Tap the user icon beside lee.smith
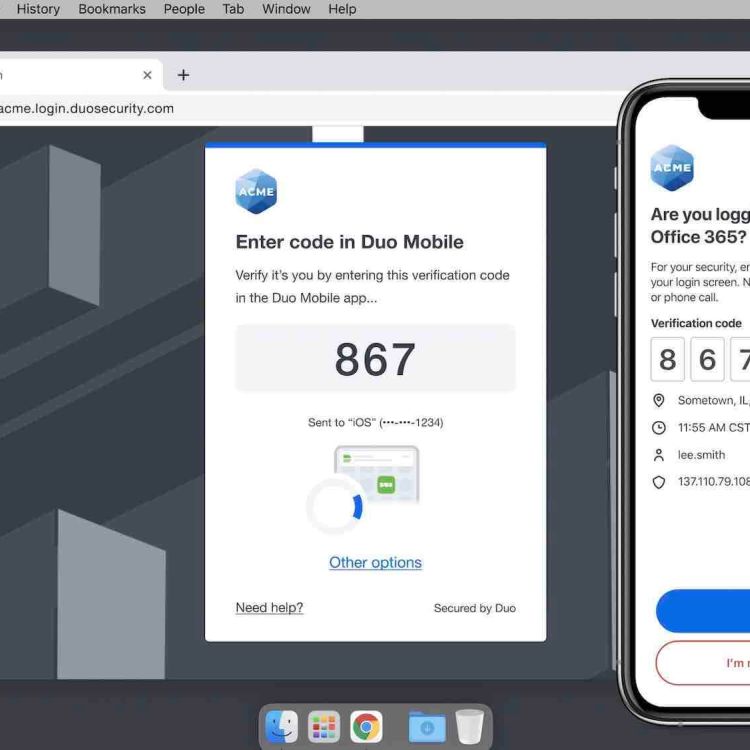Image resolution: width=750 pixels, height=750 pixels. pos(659,455)
